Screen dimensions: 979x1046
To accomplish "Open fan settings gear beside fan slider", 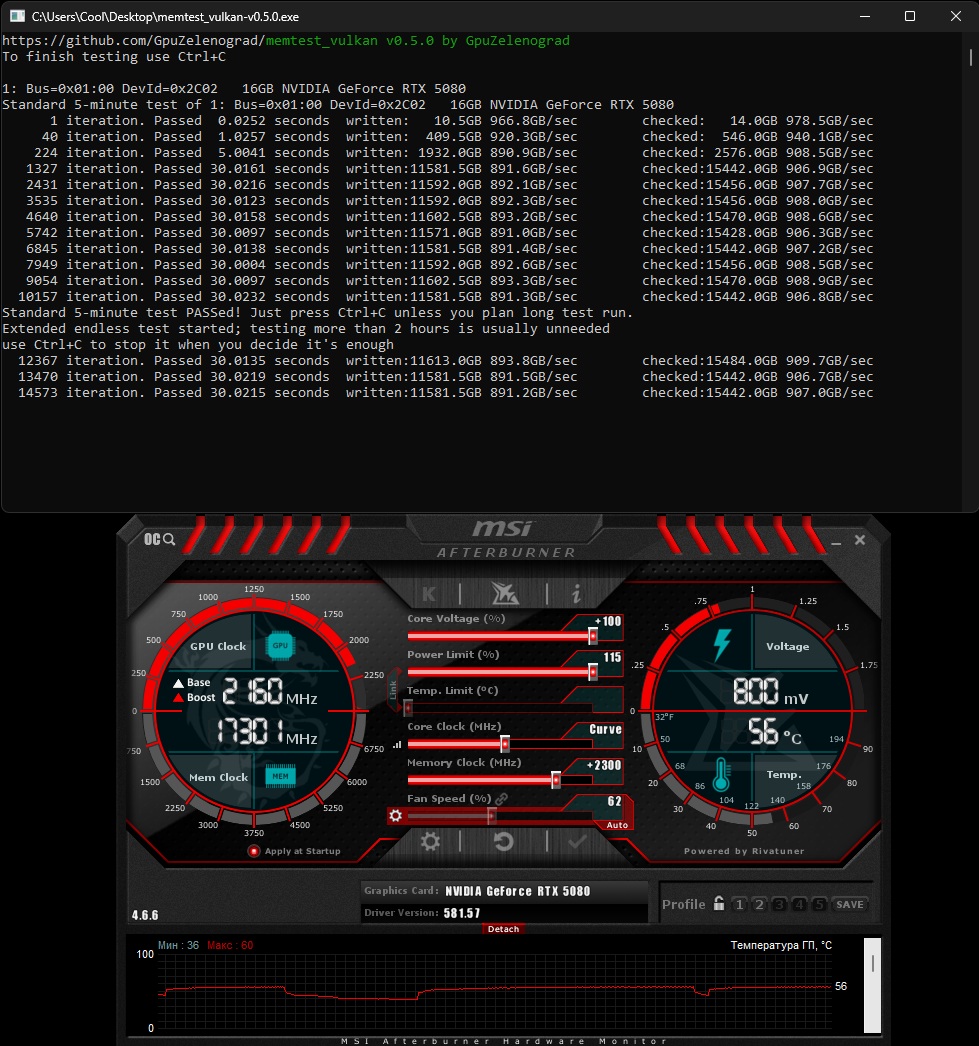I will point(395,815).
